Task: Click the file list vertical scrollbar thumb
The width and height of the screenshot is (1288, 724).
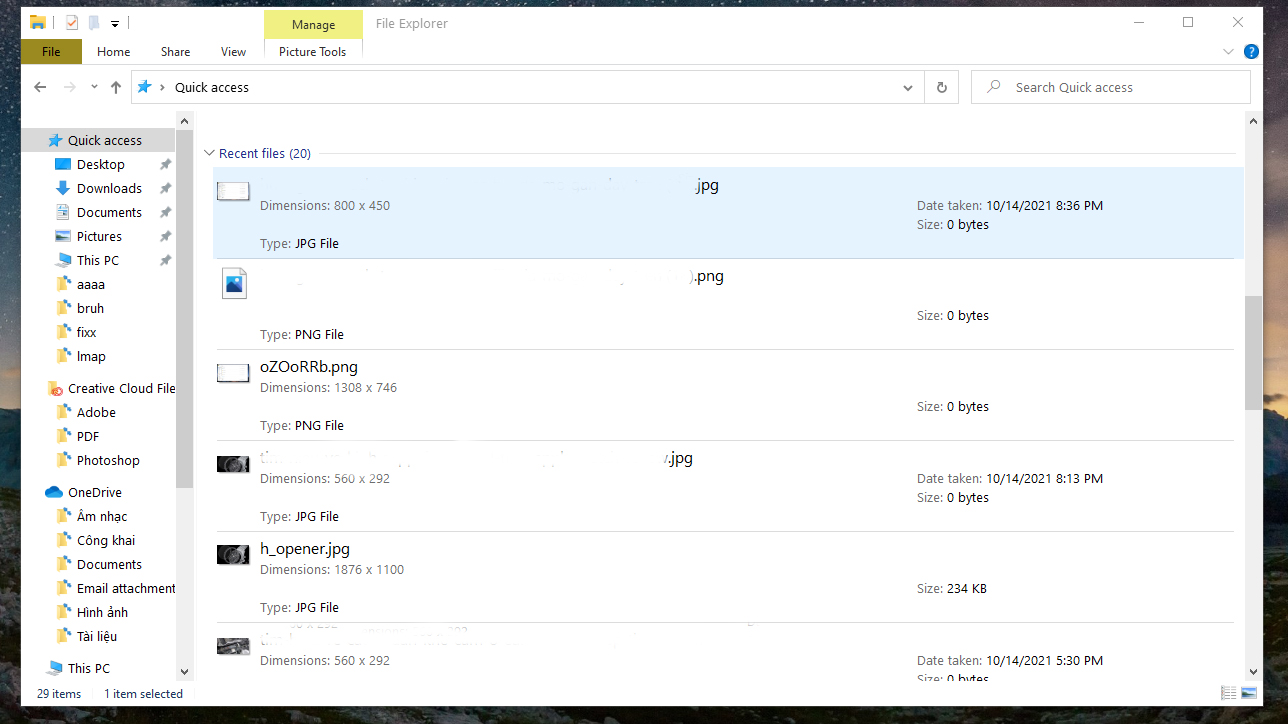Action: click(1253, 352)
